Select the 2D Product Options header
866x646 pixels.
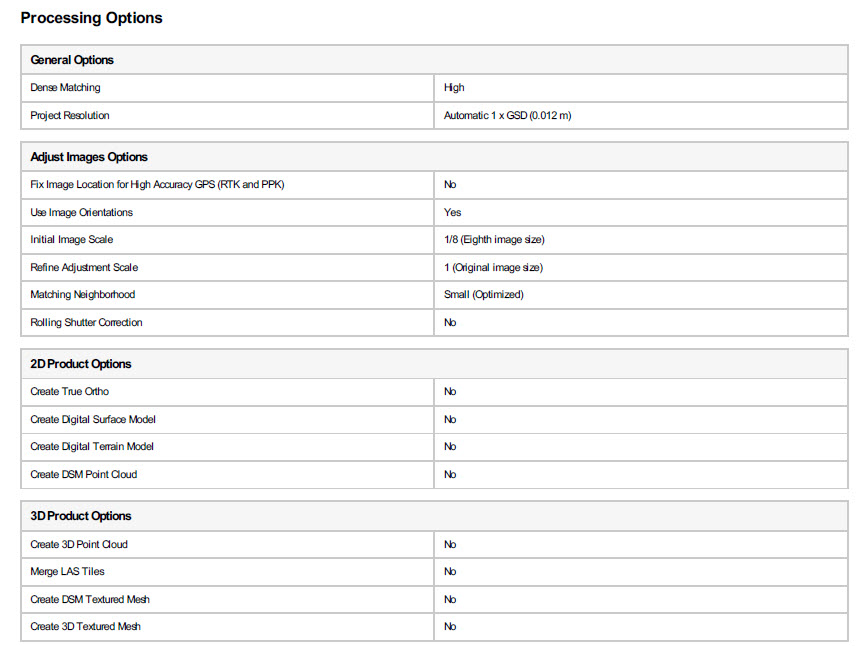[81, 364]
